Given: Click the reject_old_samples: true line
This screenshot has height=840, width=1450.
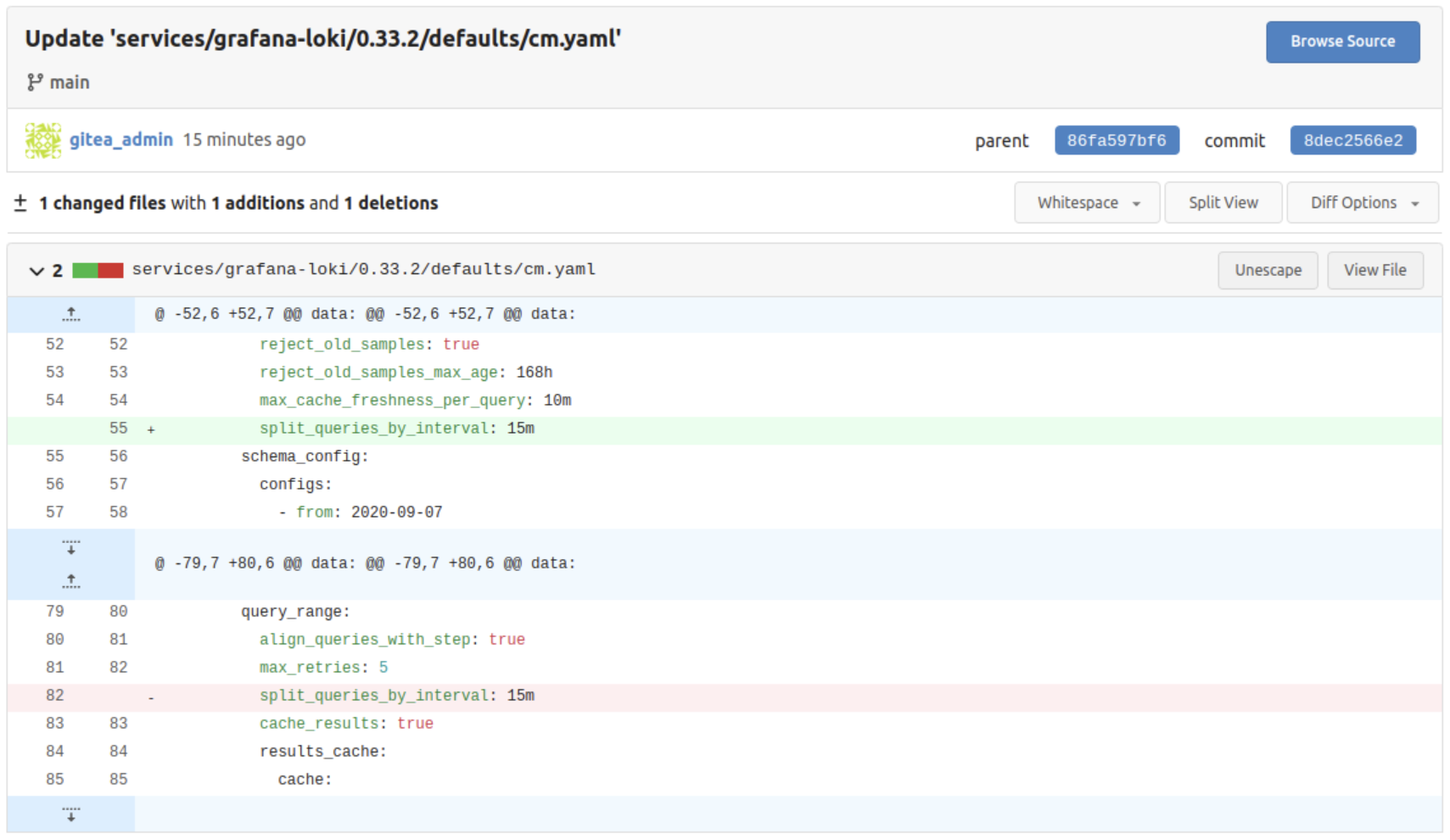Looking at the screenshot, I should pyautogui.click(x=725, y=344).
